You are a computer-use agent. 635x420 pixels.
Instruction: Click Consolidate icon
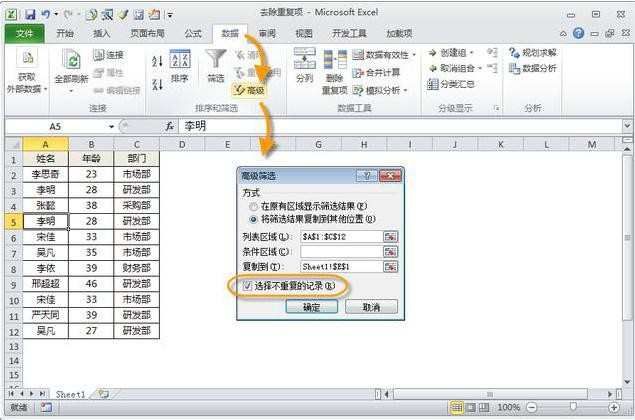358,73
